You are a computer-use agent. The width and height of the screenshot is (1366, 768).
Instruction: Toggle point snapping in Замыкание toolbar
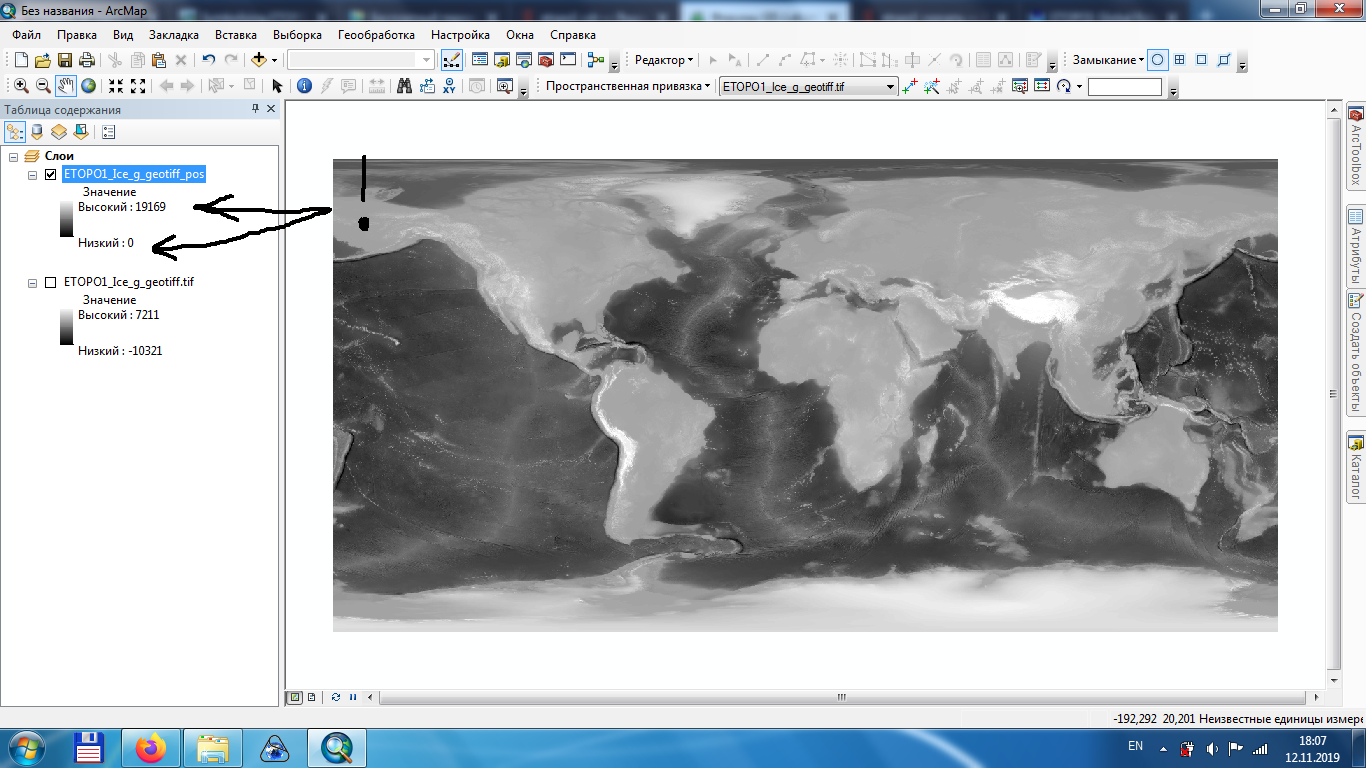(x=1157, y=60)
